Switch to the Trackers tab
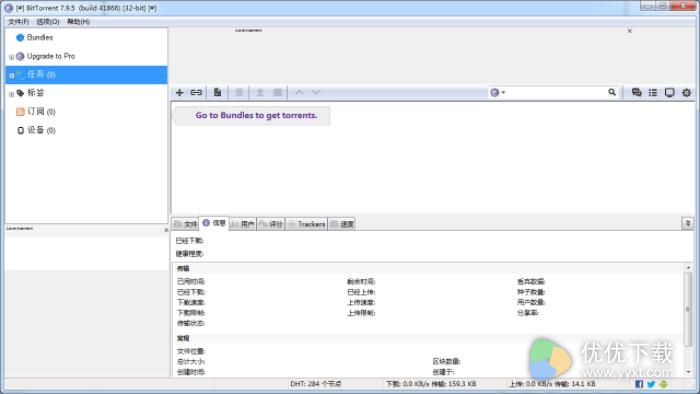 (x=307, y=224)
